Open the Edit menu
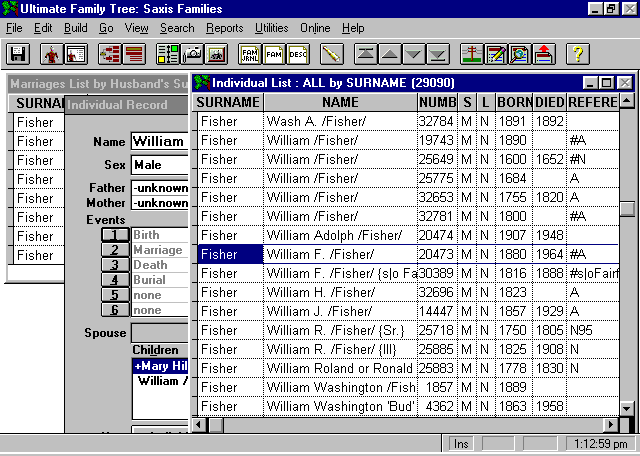The width and height of the screenshot is (640, 456). pyautogui.click(x=43, y=28)
